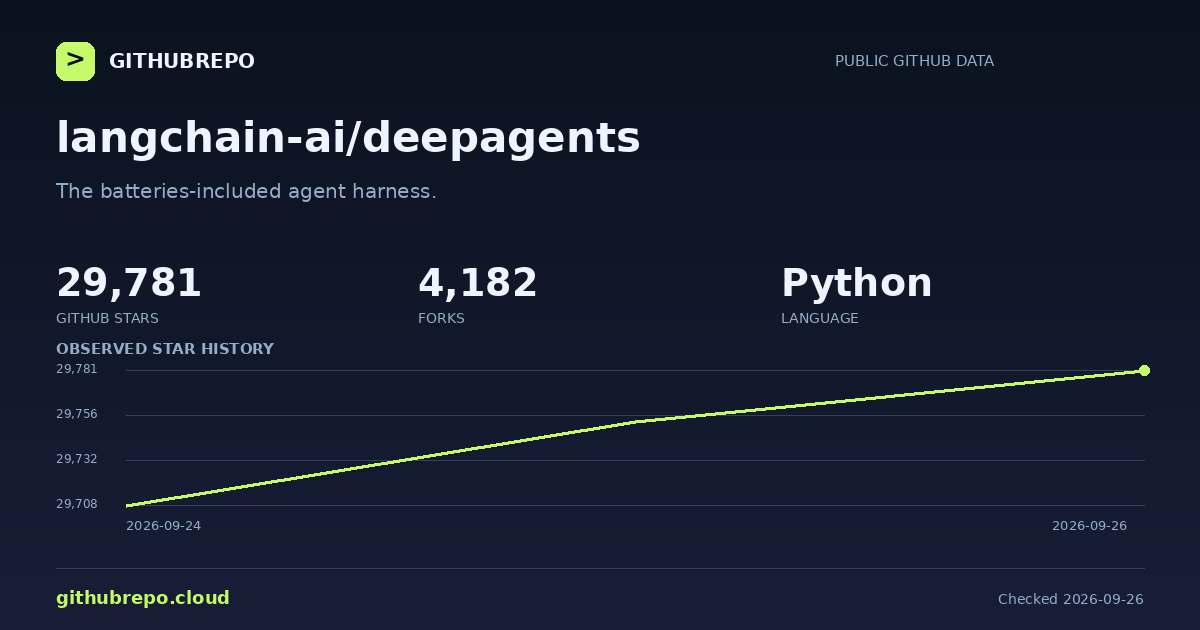Click the 2026-09-24 start date label
The image size is (1200, 630).
tap(163, 526)
